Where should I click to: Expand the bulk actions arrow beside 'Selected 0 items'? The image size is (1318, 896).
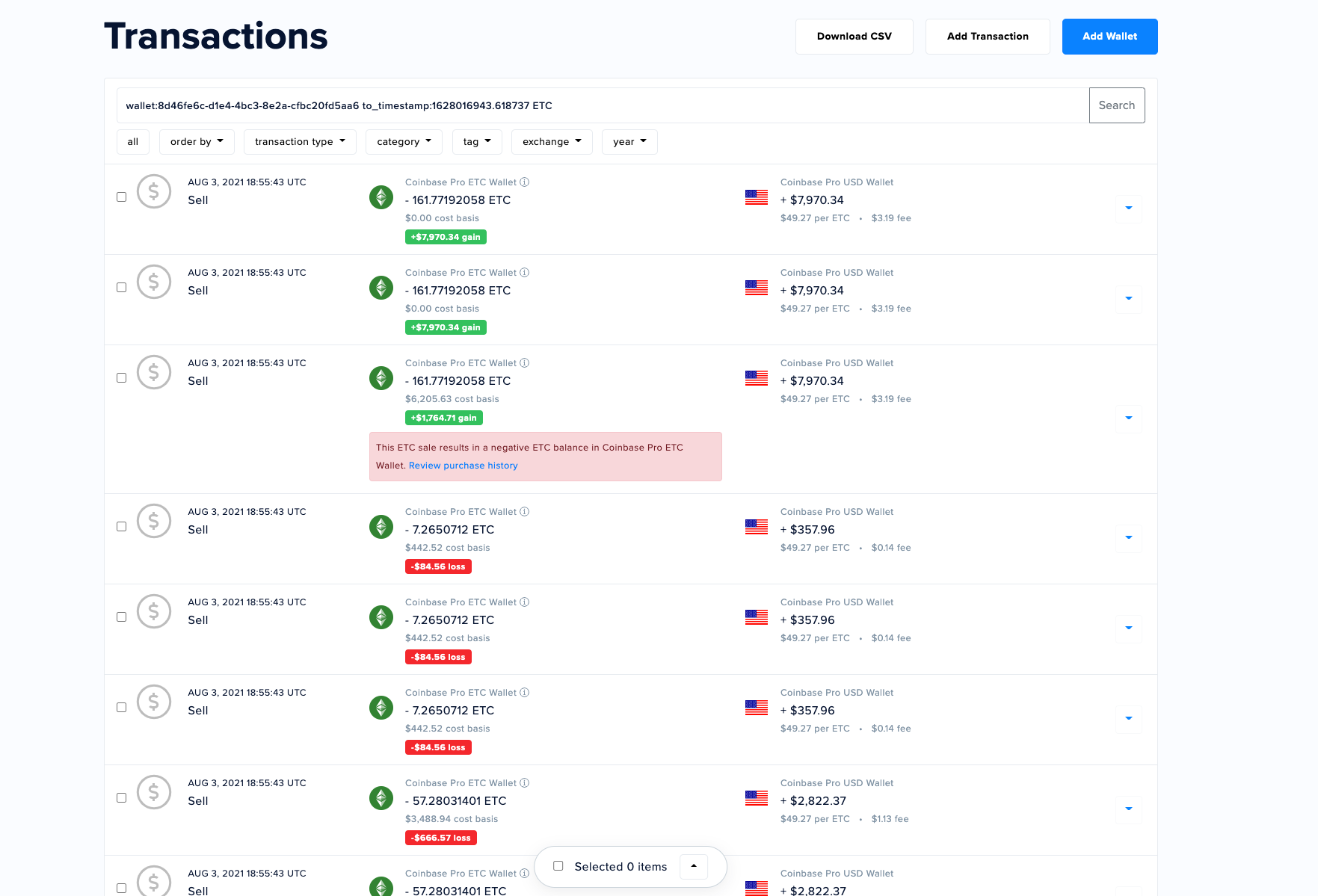tap(694, 866)
